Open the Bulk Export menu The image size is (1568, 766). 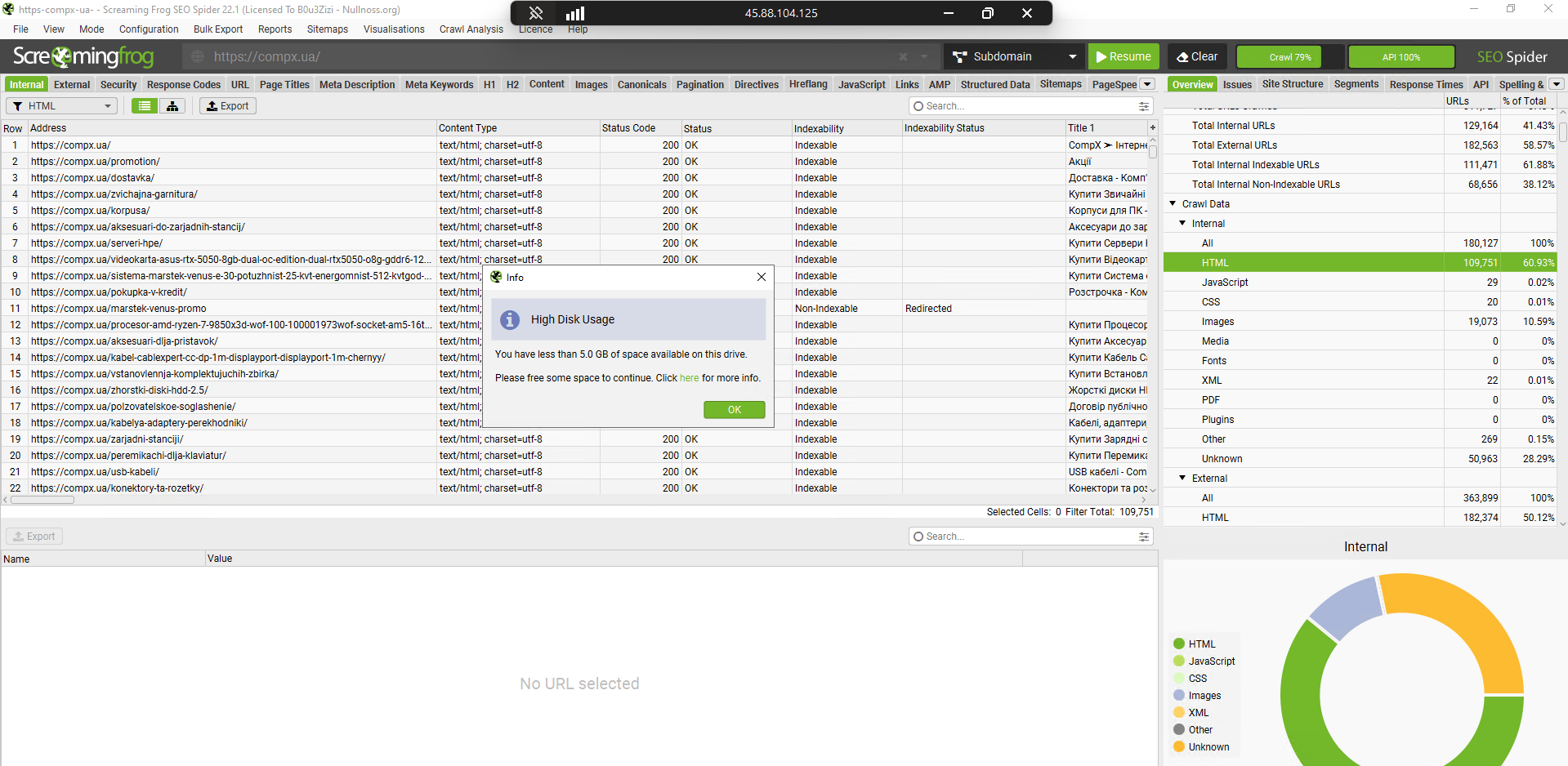coord(218,29)
